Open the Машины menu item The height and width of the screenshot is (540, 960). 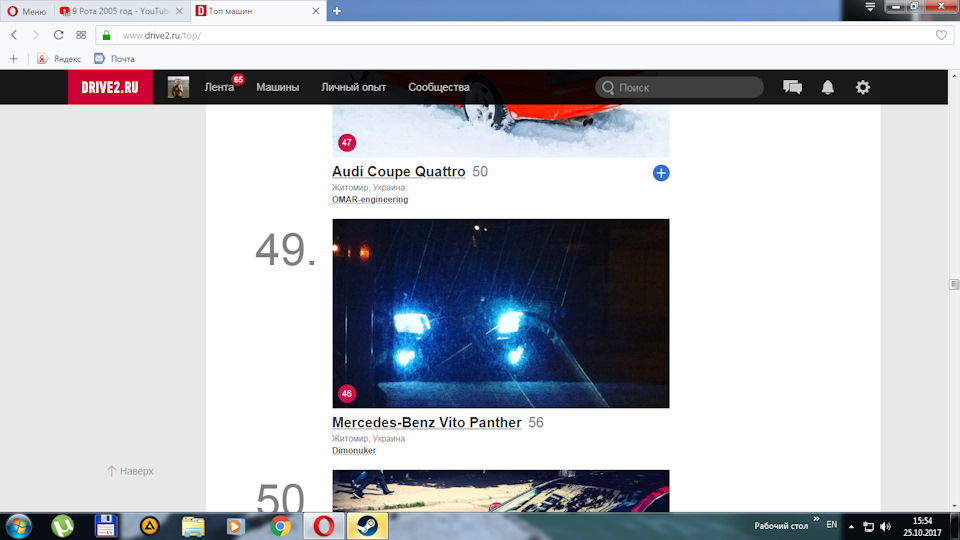(x=277, y=87)
